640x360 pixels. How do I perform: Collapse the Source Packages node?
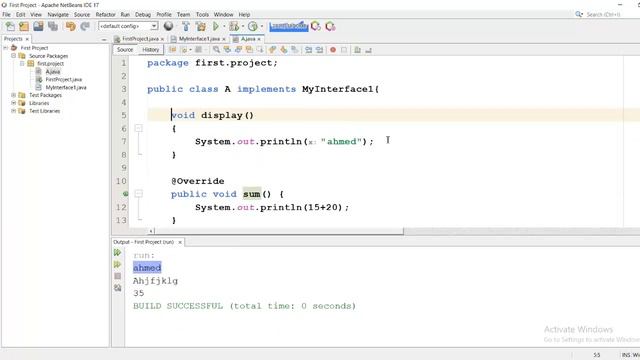(x=14, y=56)
